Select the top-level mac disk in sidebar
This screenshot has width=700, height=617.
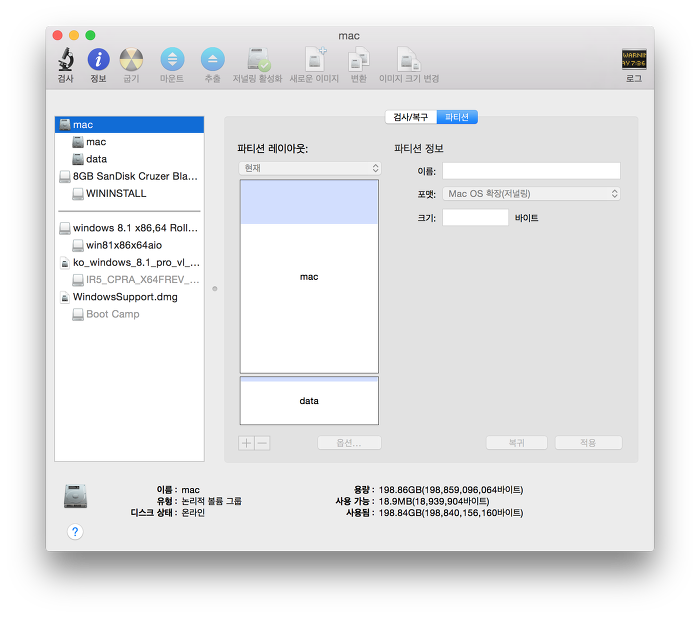pos(129,125)
